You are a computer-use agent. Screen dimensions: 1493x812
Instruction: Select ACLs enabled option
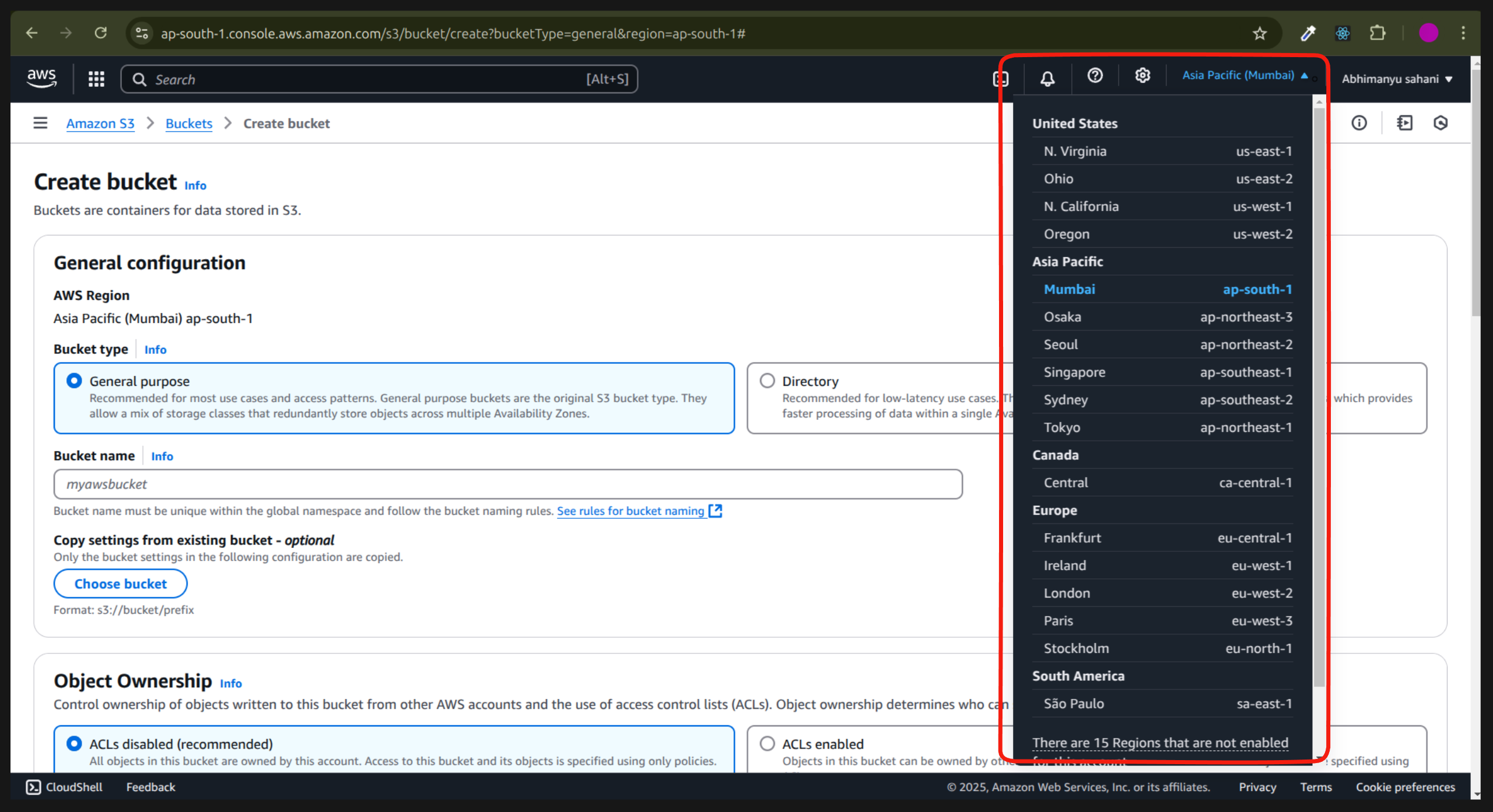[767, 744]
